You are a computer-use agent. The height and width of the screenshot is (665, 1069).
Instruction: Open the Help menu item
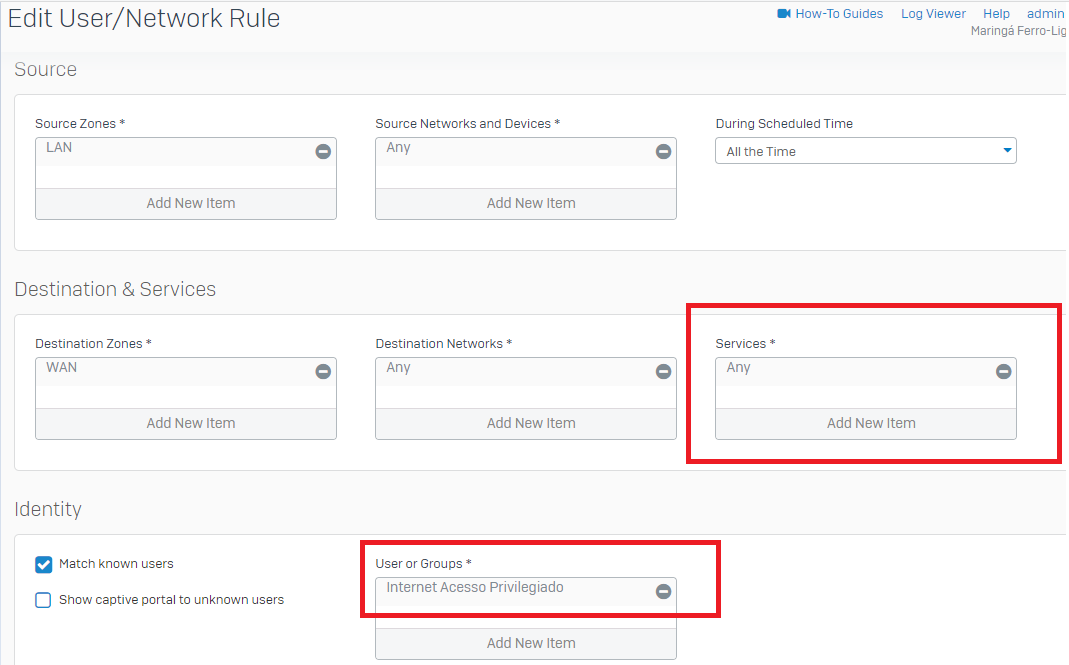(x=996, y=14)
